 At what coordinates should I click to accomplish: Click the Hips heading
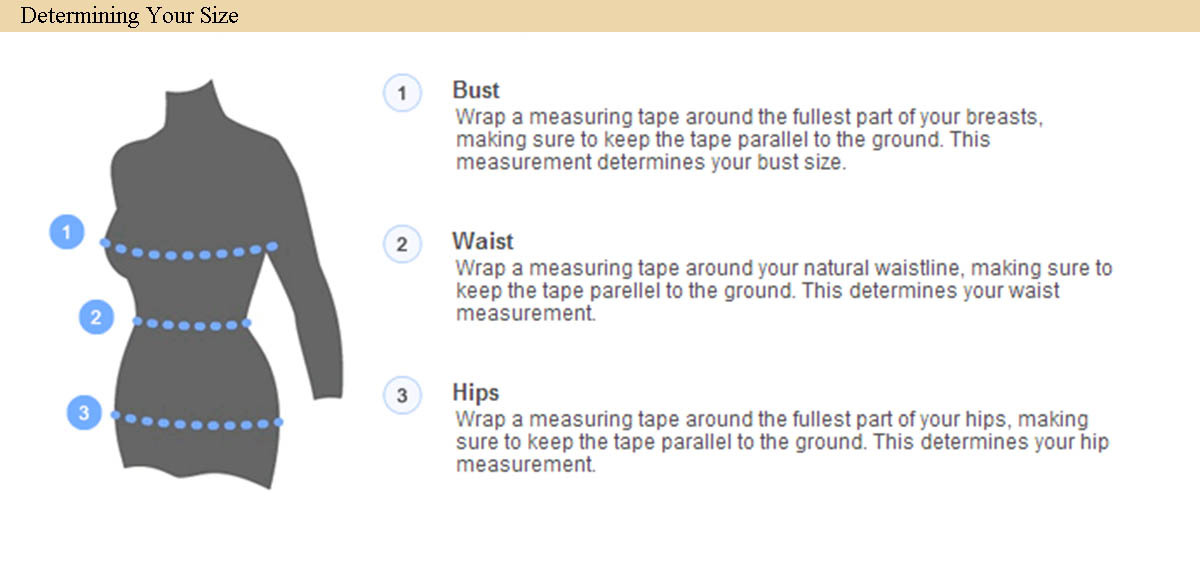pos(476,392)
